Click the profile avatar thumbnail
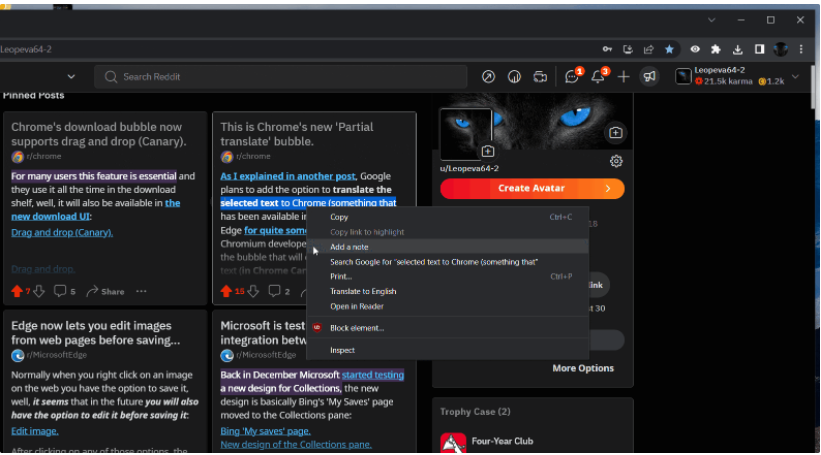The width and height of the screenshot is (821, 455). pyautogui.click(x=465, y=134)
